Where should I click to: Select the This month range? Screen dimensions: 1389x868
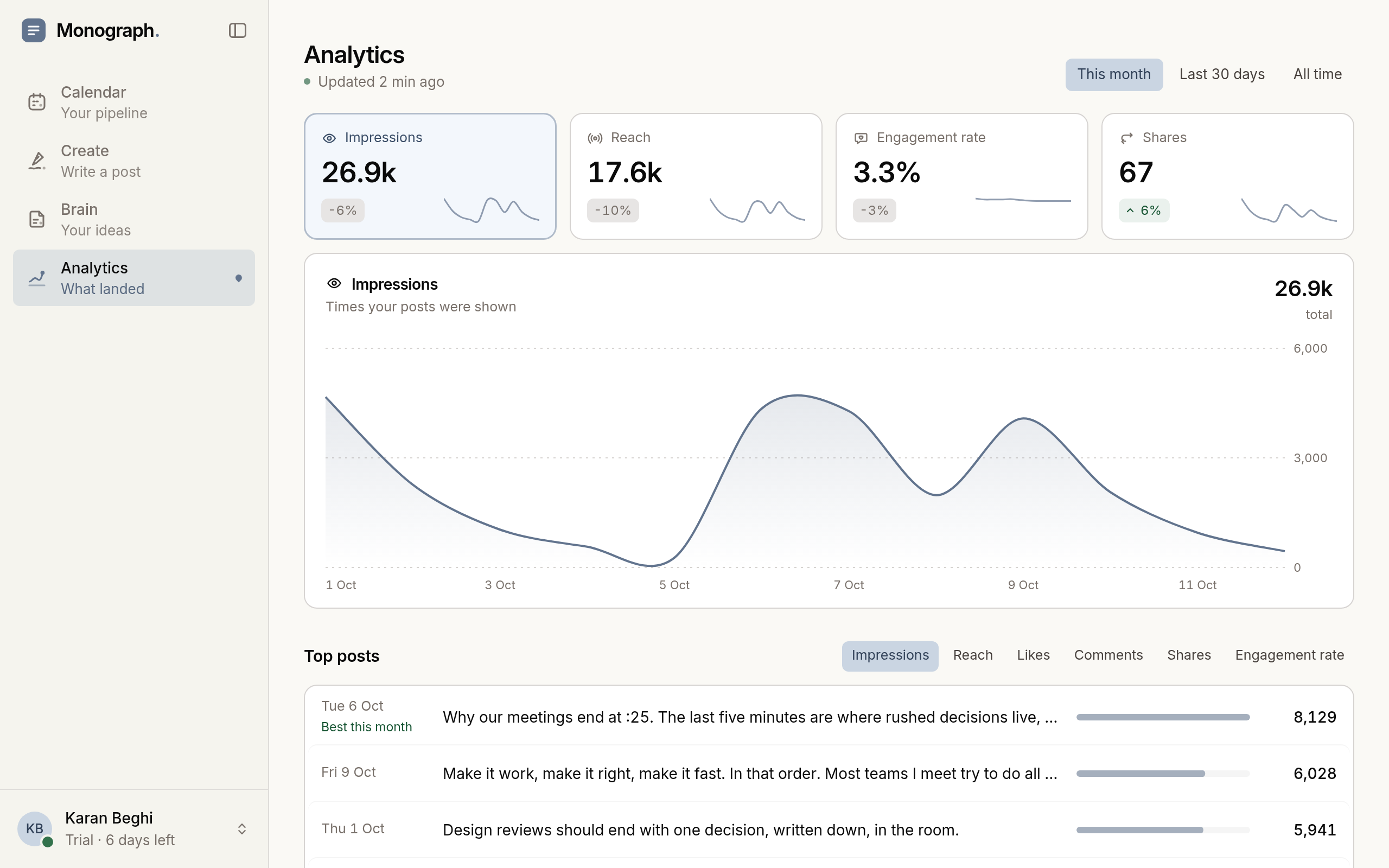1114,75
